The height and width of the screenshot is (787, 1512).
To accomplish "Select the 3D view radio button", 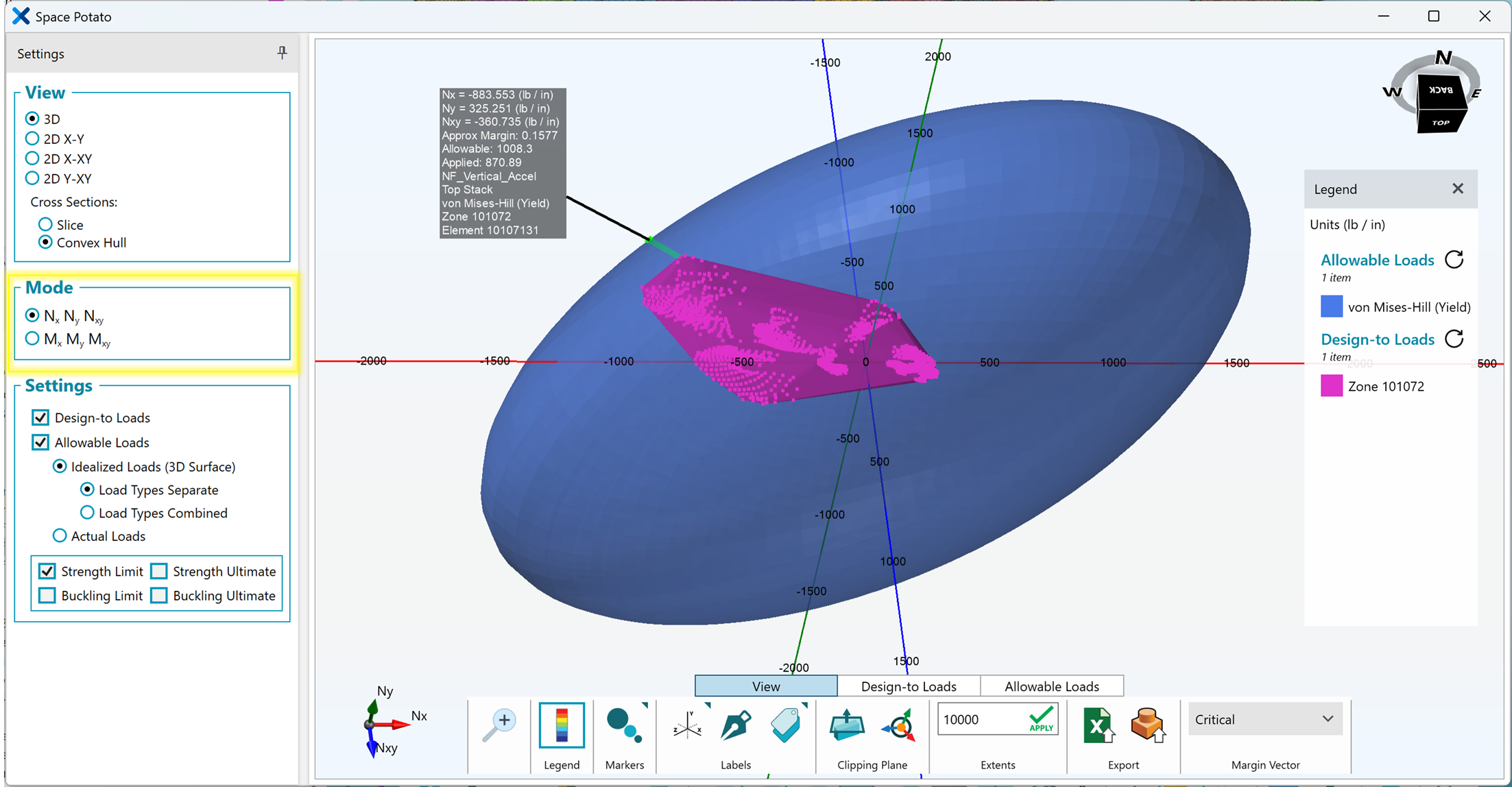I will (32, 119).
